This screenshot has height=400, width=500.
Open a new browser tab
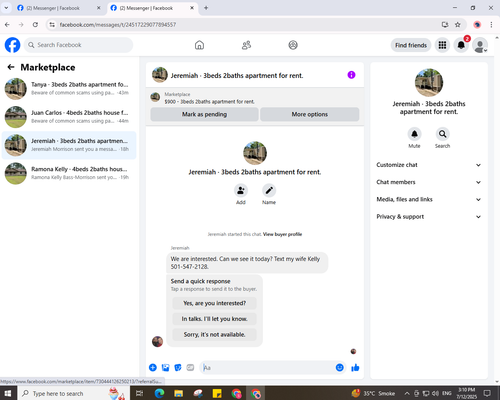click(x=206, y=8)
